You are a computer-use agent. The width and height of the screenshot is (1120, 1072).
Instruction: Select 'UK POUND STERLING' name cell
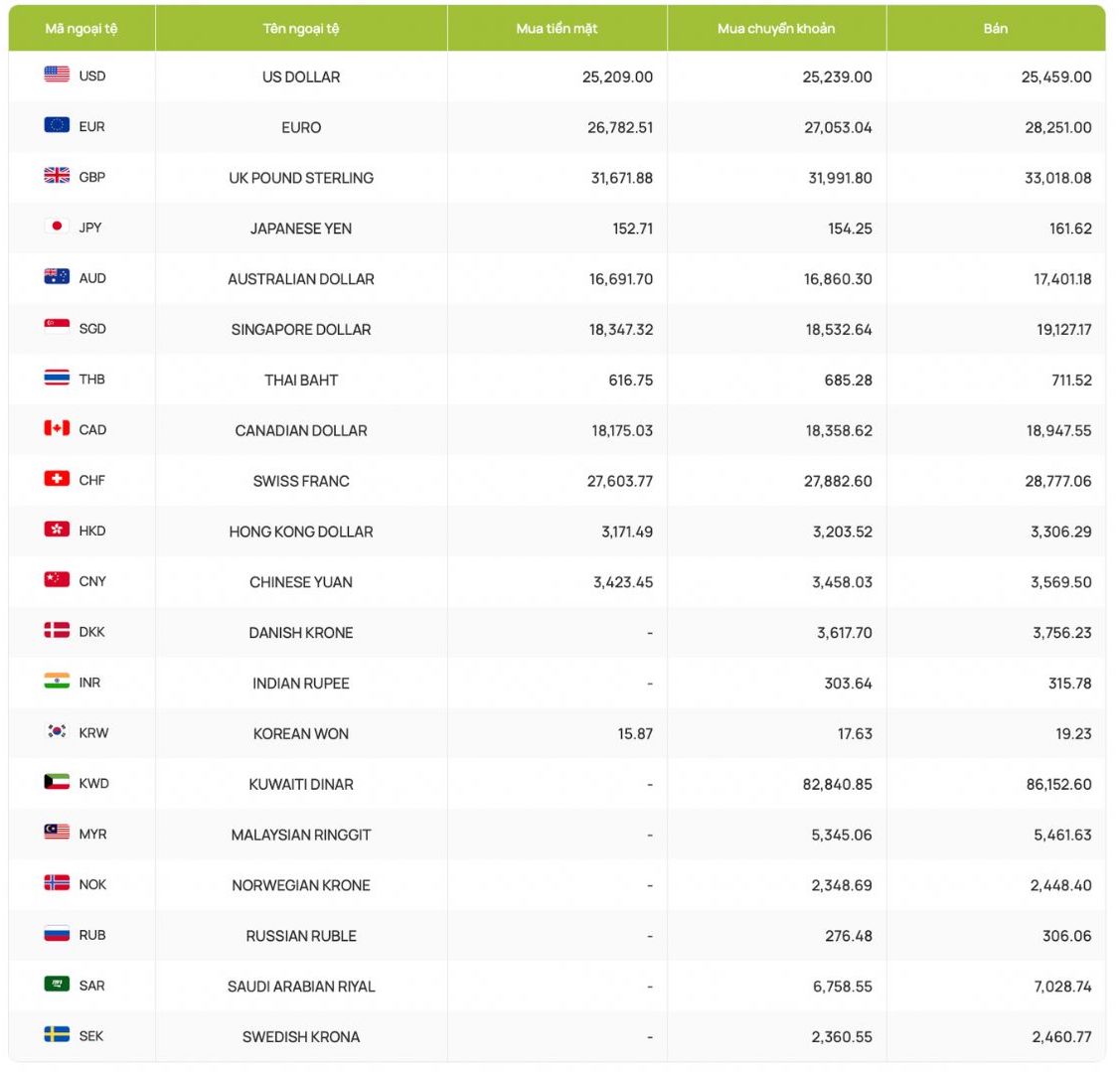[301, 179]
